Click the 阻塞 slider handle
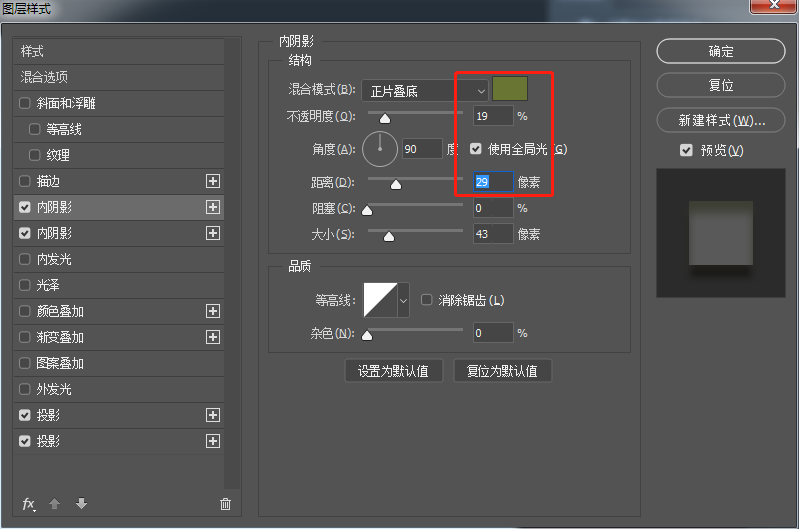799x529 pixels. click(x=367, y=210)
